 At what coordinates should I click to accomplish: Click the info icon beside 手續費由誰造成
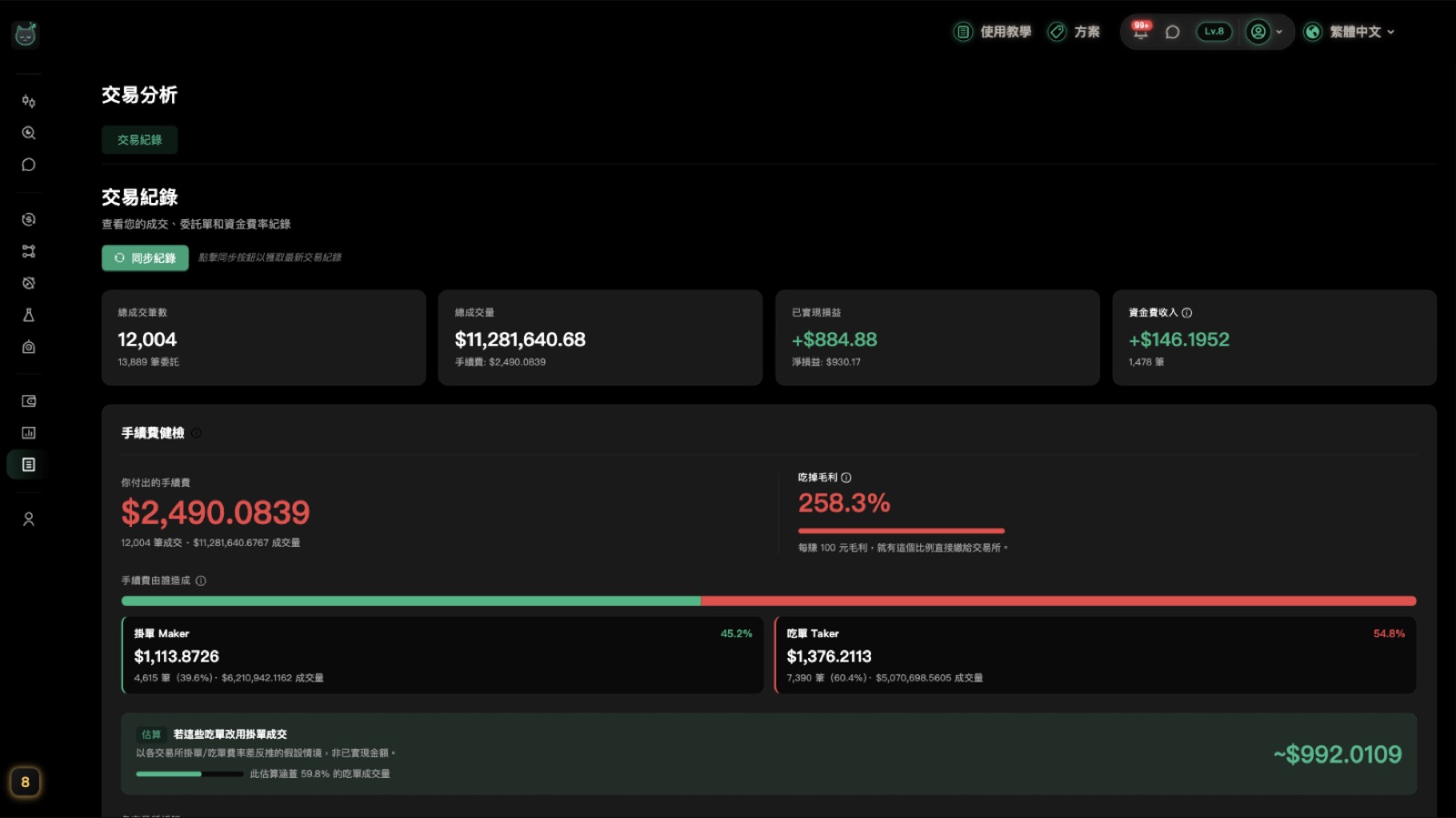point(201,581)
